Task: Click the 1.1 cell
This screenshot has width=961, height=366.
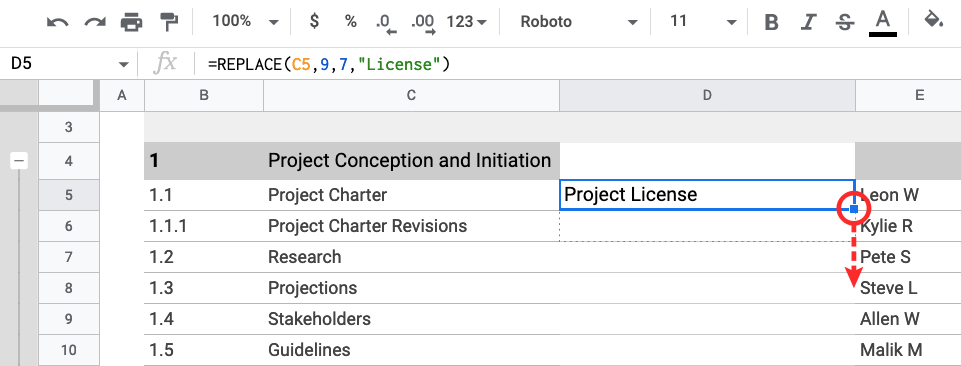Action: tap(204, 196)
